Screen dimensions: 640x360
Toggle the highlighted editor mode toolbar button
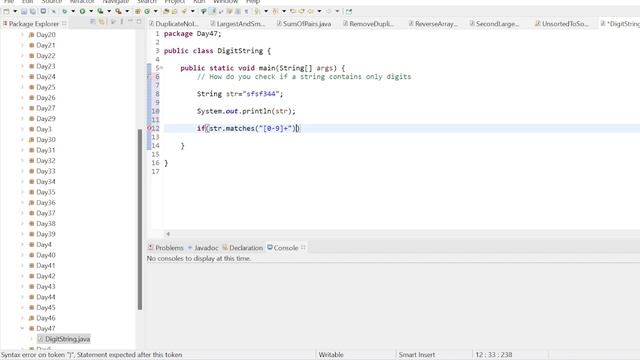tap(213, 11)
